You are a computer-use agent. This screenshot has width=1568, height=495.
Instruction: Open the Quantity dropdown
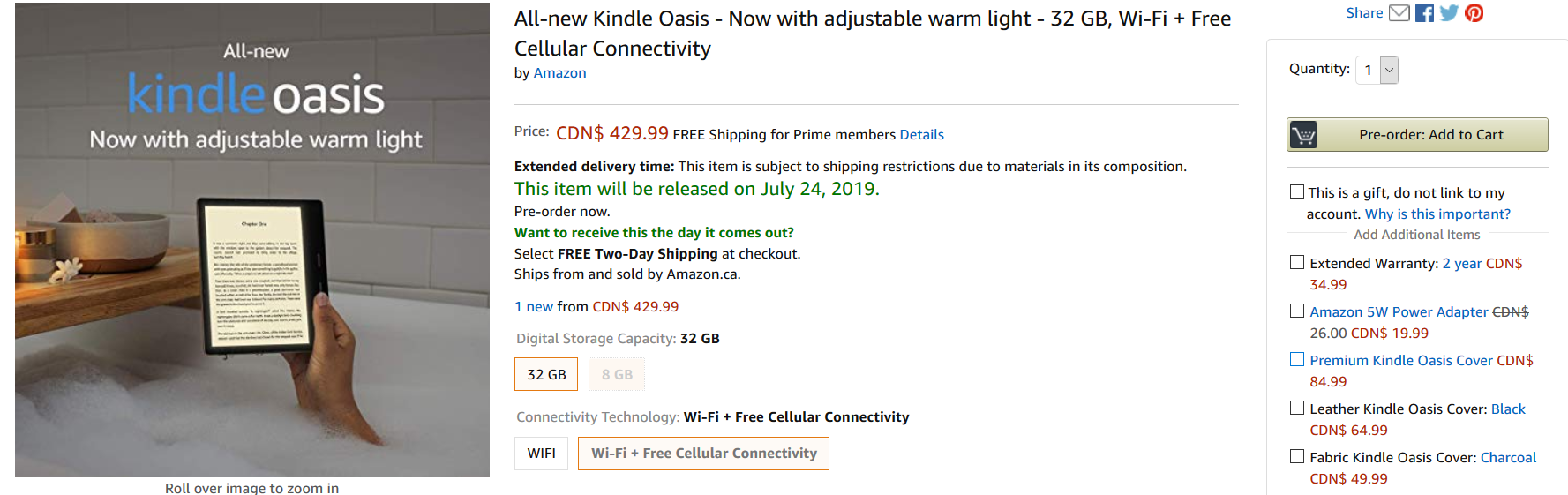coord(1377,70)
